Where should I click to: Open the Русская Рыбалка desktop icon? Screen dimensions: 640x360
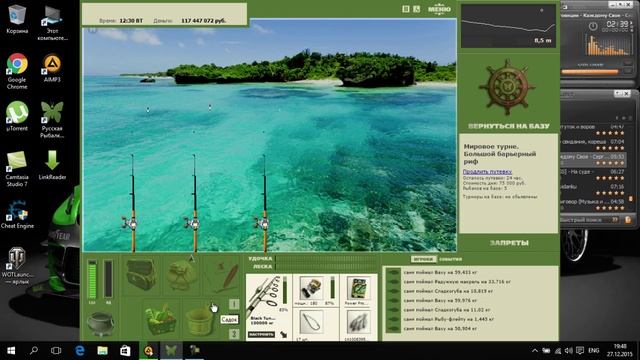click(x=52, y=120)
